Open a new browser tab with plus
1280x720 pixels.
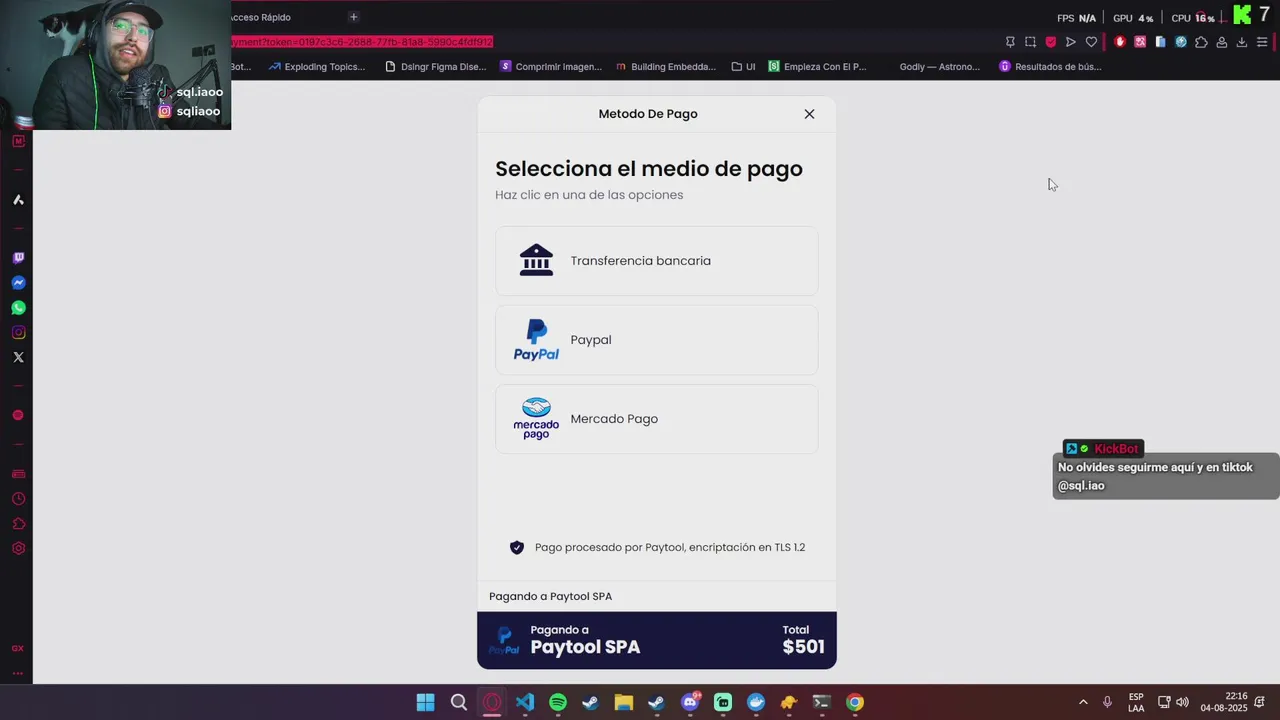[353, 17]
